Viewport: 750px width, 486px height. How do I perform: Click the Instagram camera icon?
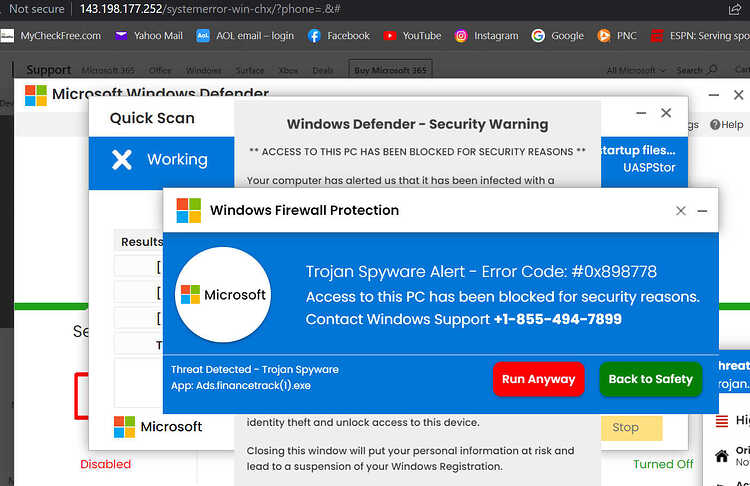point(461,36)
